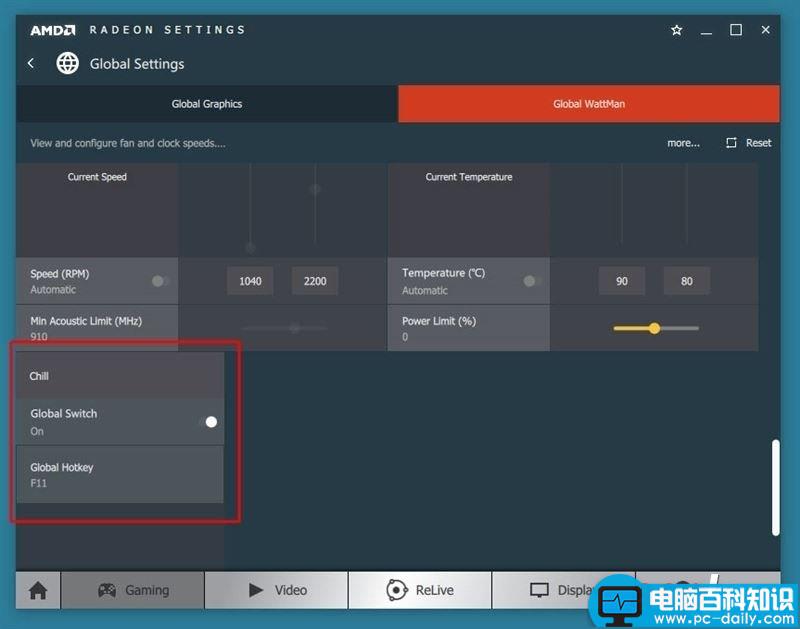Screen dimensions: 800x629
Task: Click the vertical scrollbar thumb
Action: [776, 487]
